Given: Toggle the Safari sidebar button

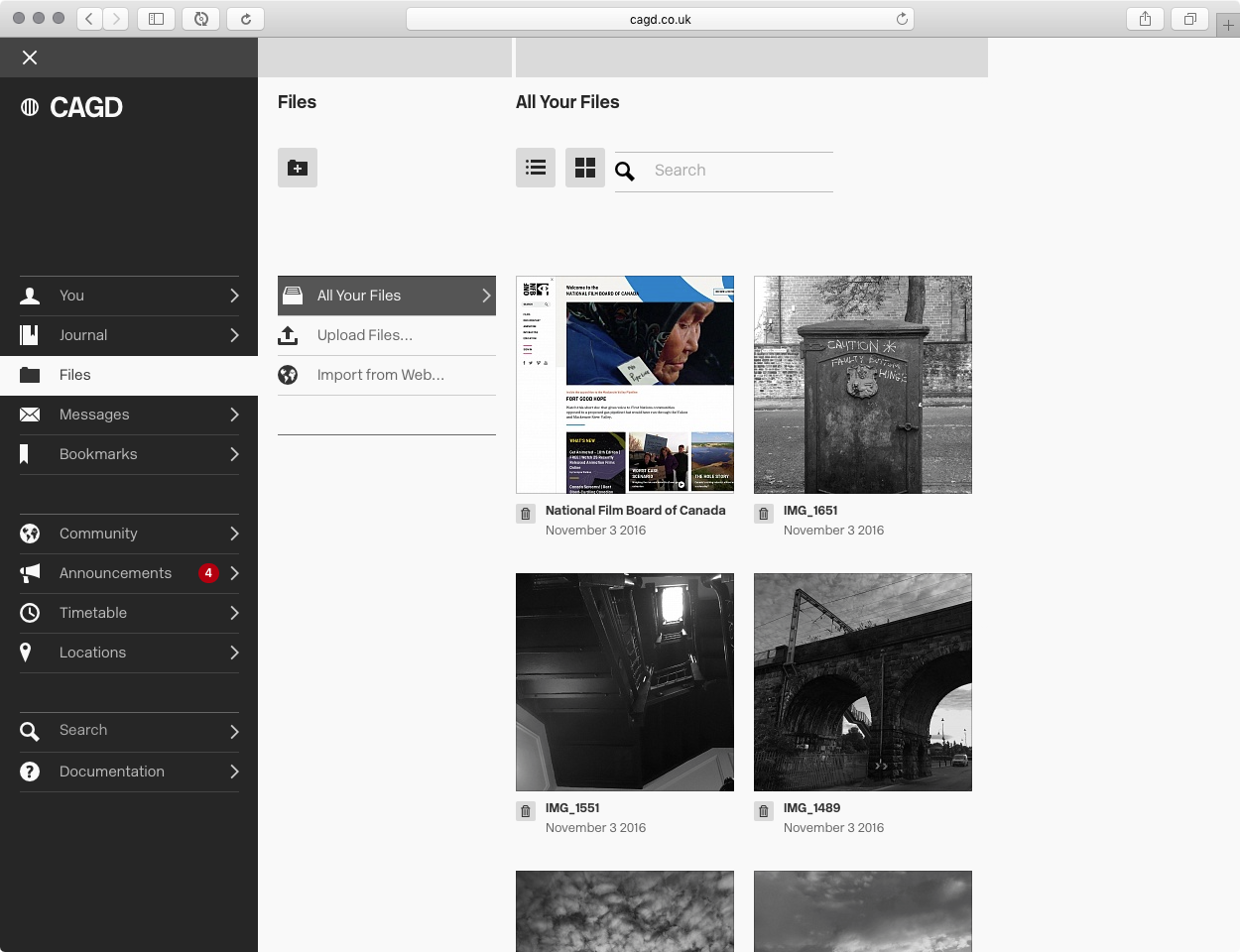Looking at the screenshot, I should click(156, 18).
